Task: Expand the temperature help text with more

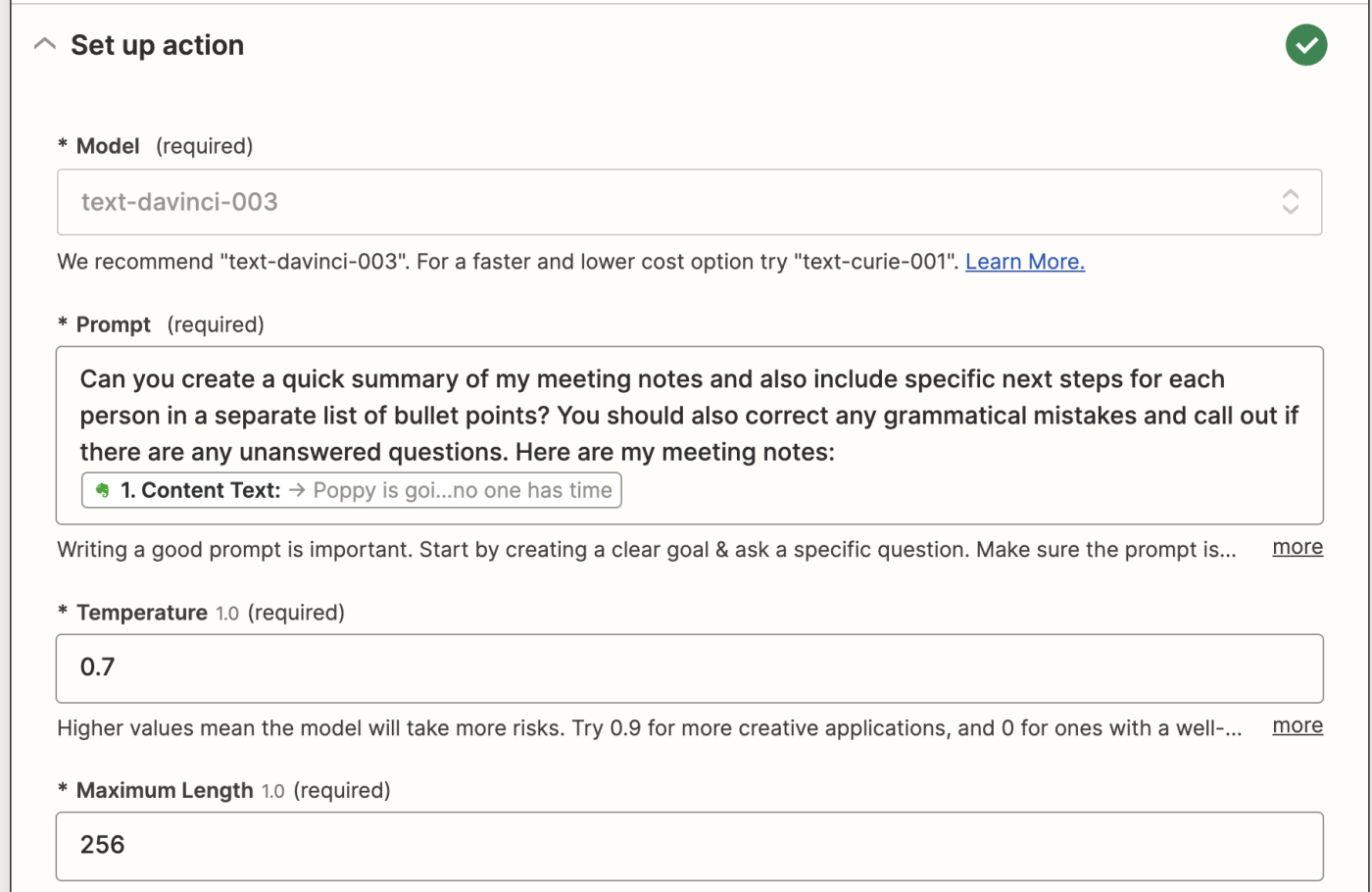Action: [1298, 725]
